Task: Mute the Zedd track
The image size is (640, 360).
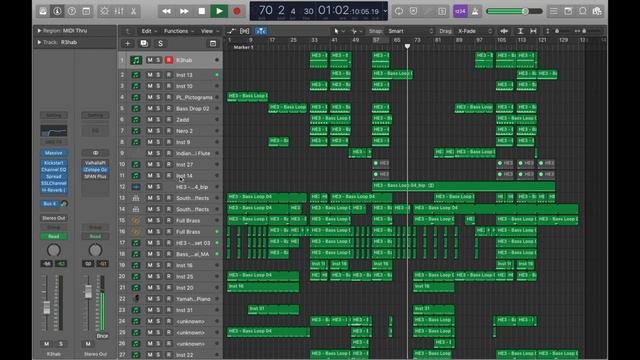Action: point(150,120)
